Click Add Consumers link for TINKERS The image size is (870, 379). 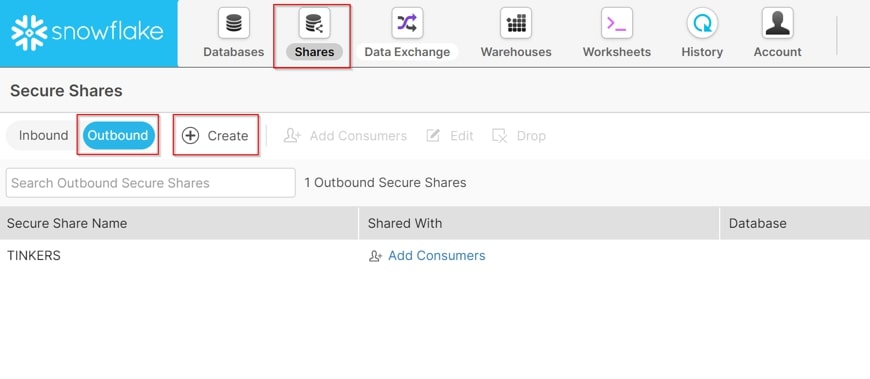pos(427,256)
